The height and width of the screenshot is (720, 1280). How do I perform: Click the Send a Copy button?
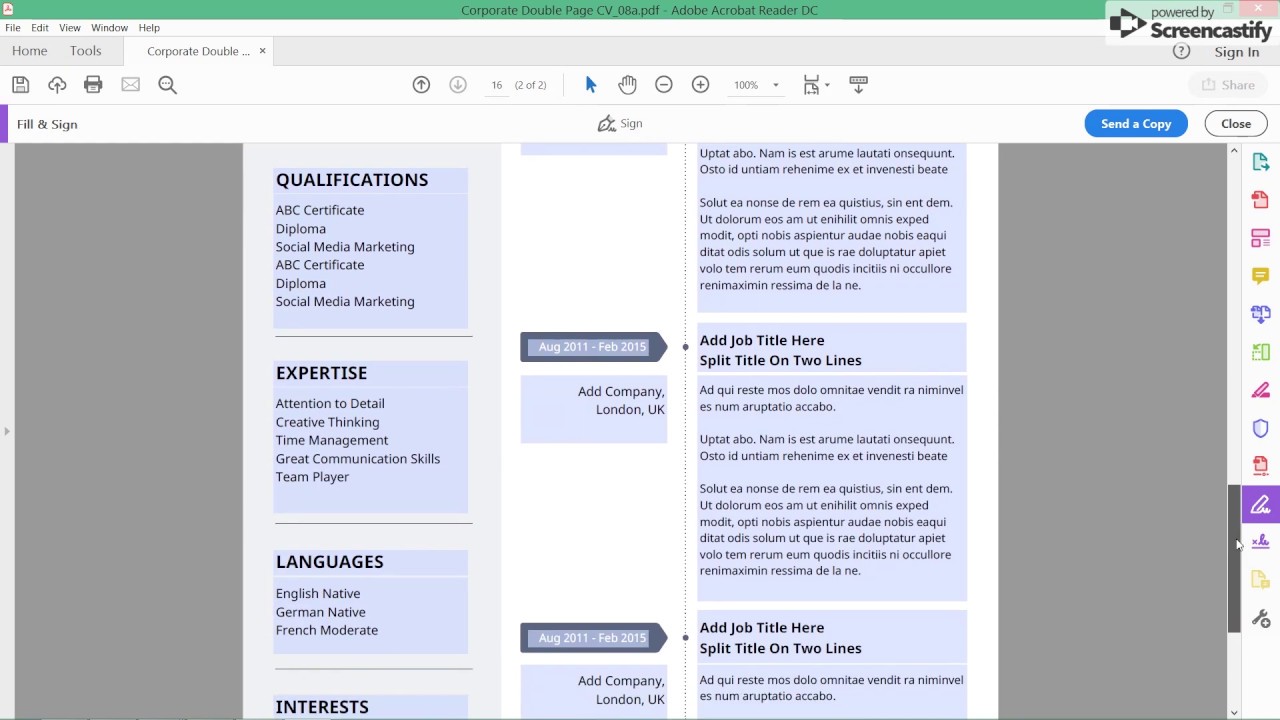(x=1136, y=124)
